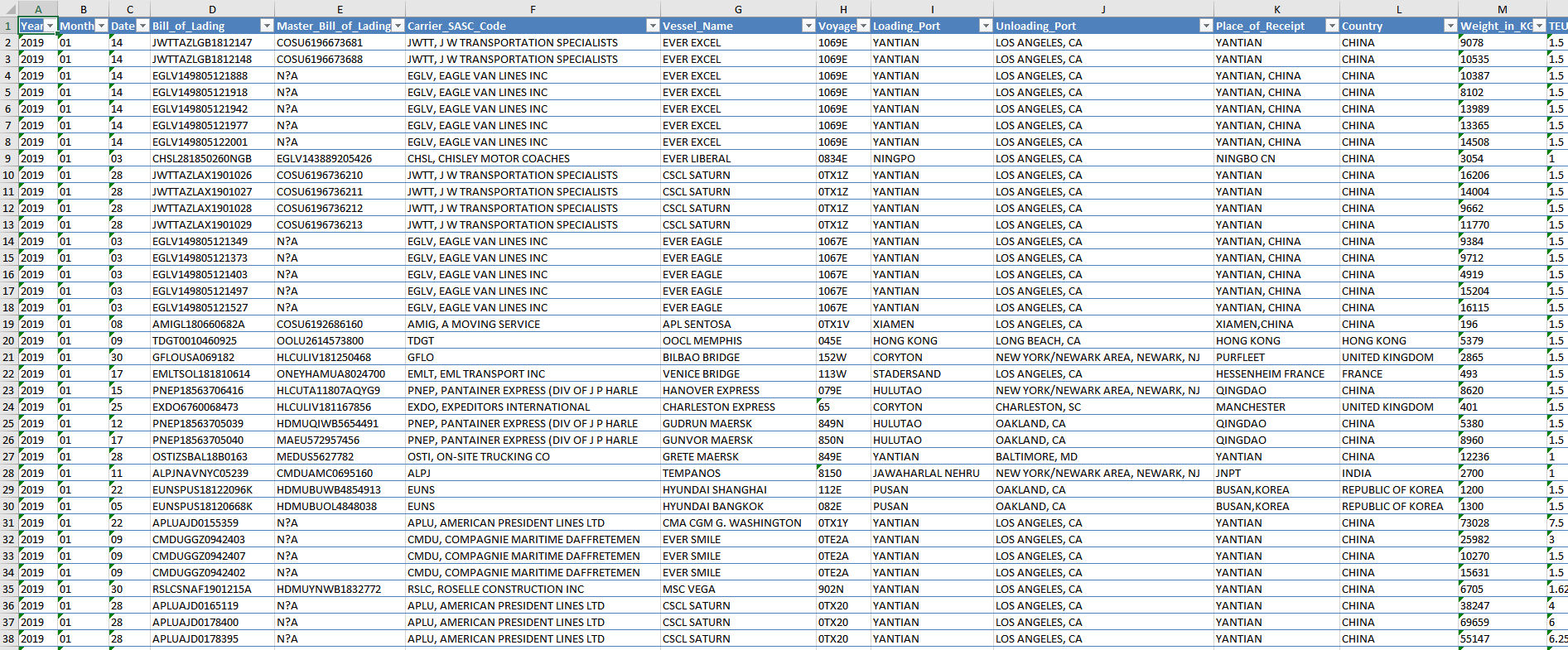1568x650 pixels.
Task: Open the Date column filter dropdown
Action: click(142, 26)
